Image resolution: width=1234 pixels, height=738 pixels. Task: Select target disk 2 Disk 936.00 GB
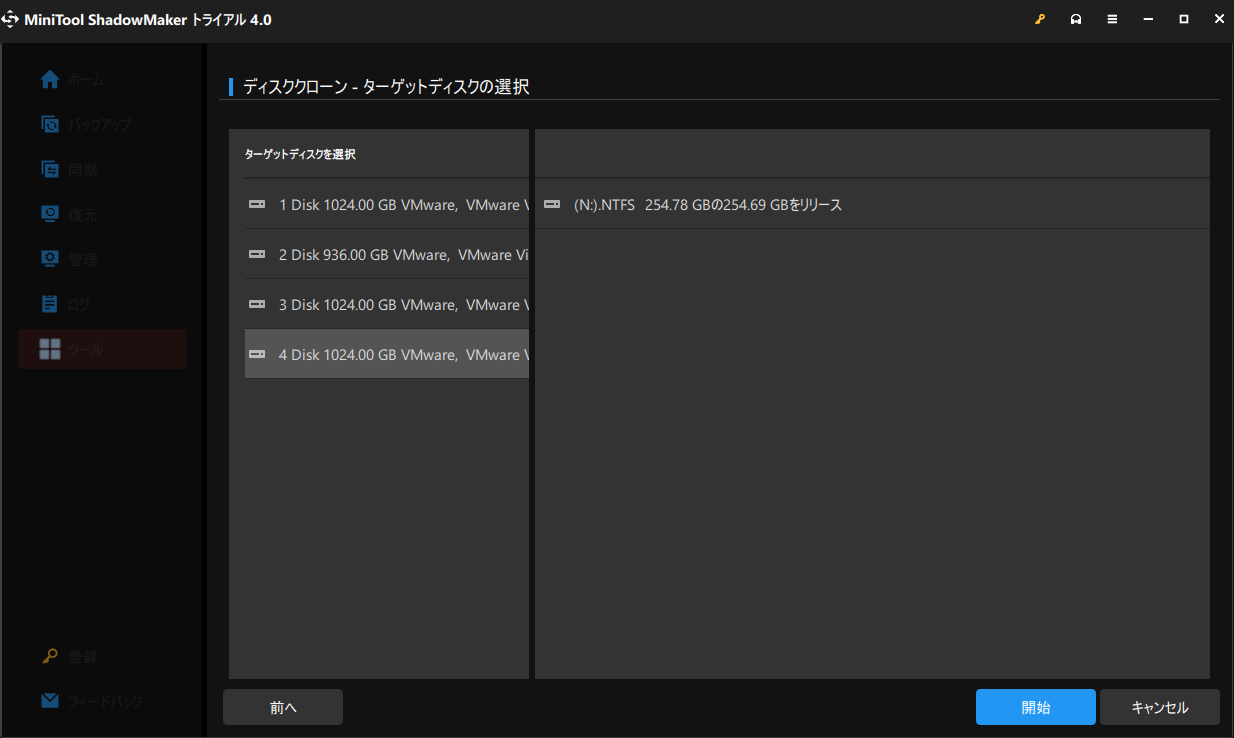(387, 254)
